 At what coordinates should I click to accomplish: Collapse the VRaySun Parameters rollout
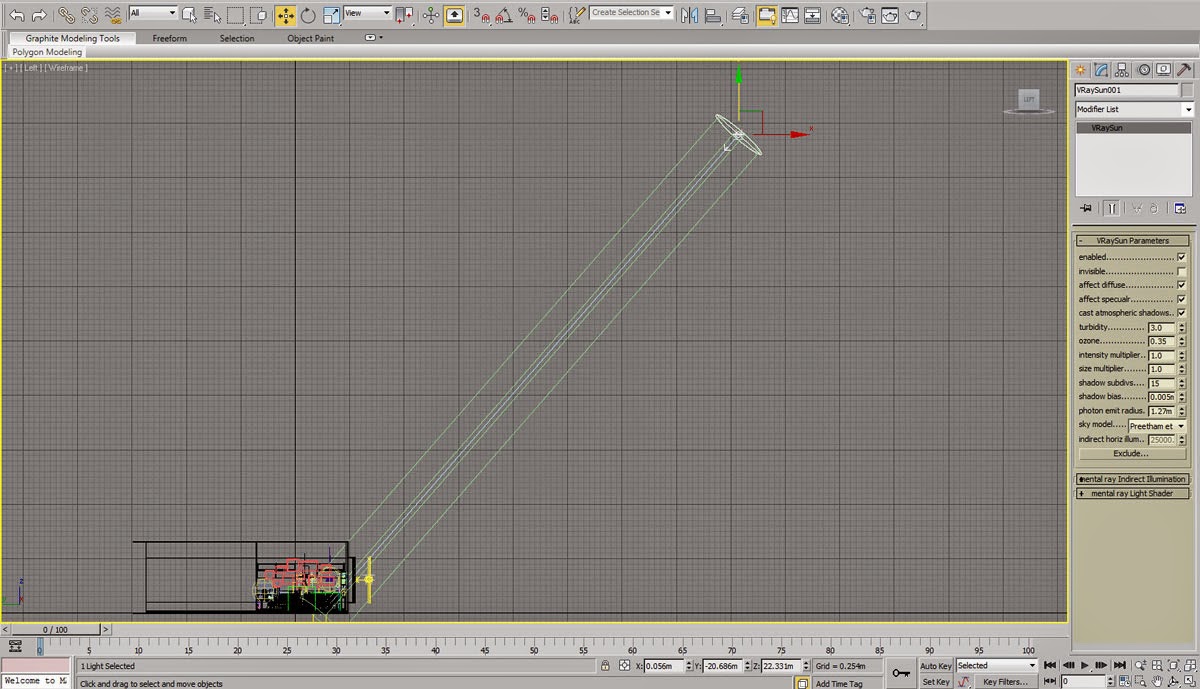pos(1134,241)
